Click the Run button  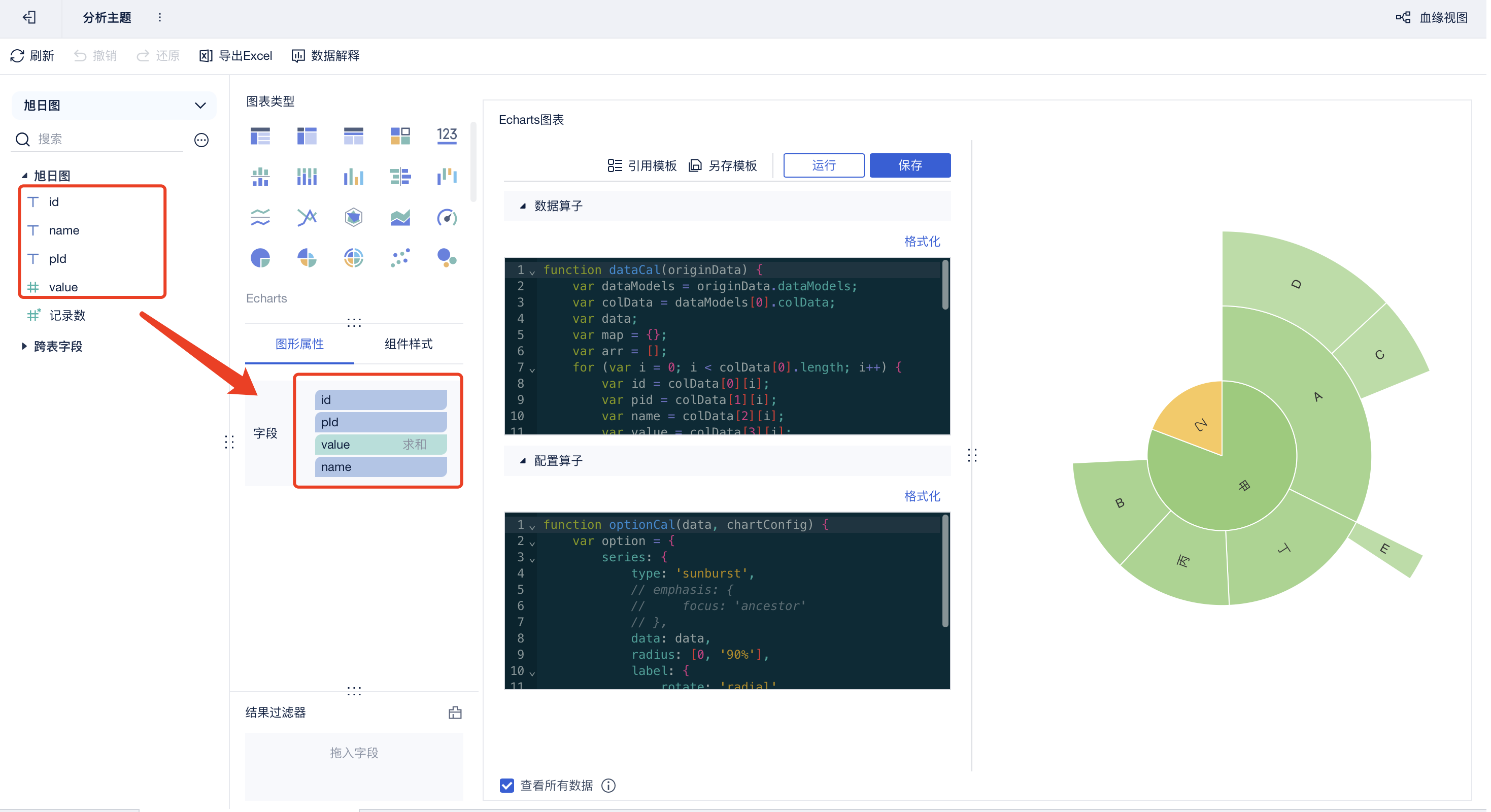pos(823,165)
